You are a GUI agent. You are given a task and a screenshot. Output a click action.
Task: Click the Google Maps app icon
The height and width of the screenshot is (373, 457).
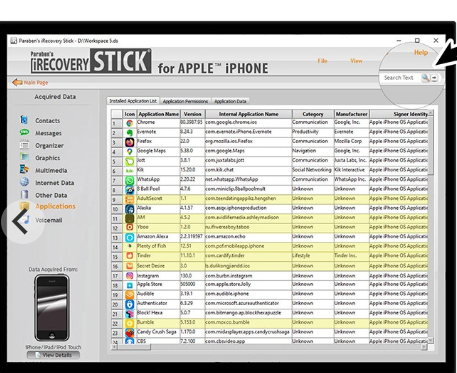click(130, 152)
